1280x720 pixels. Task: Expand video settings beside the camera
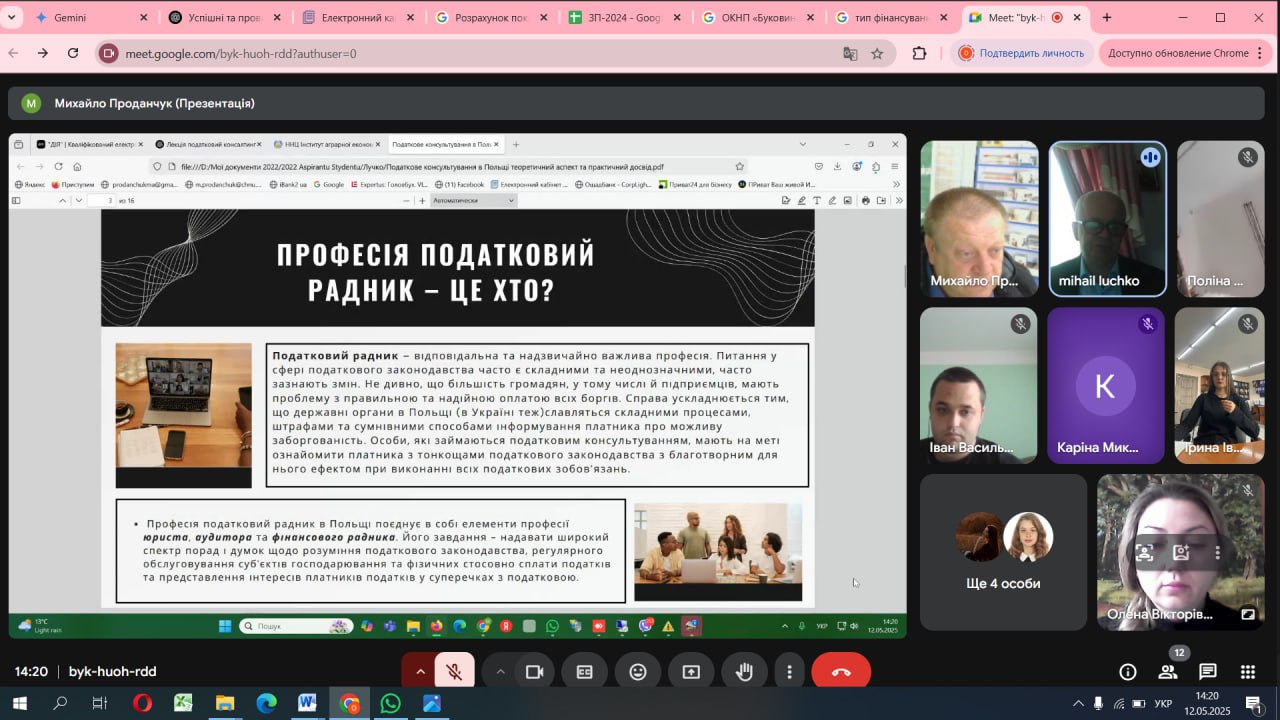click(x=500, y=672)
